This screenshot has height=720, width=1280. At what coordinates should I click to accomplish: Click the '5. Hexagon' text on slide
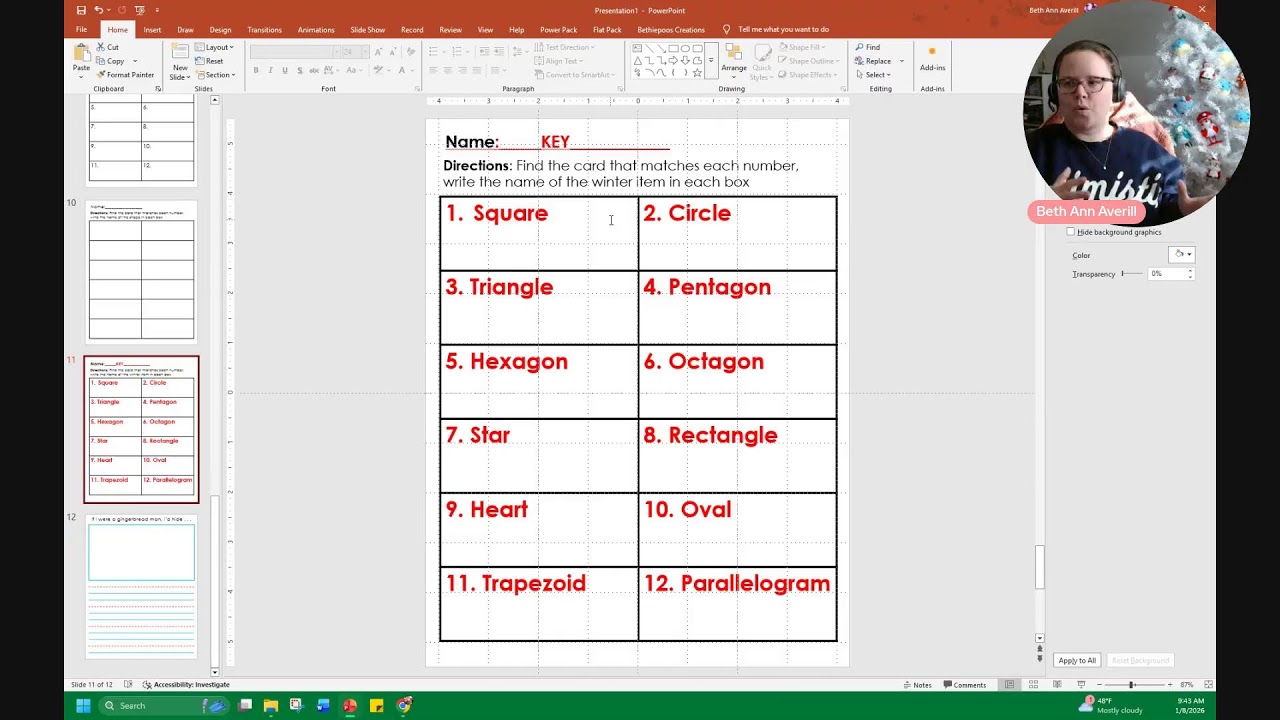[x=506, y=361]
